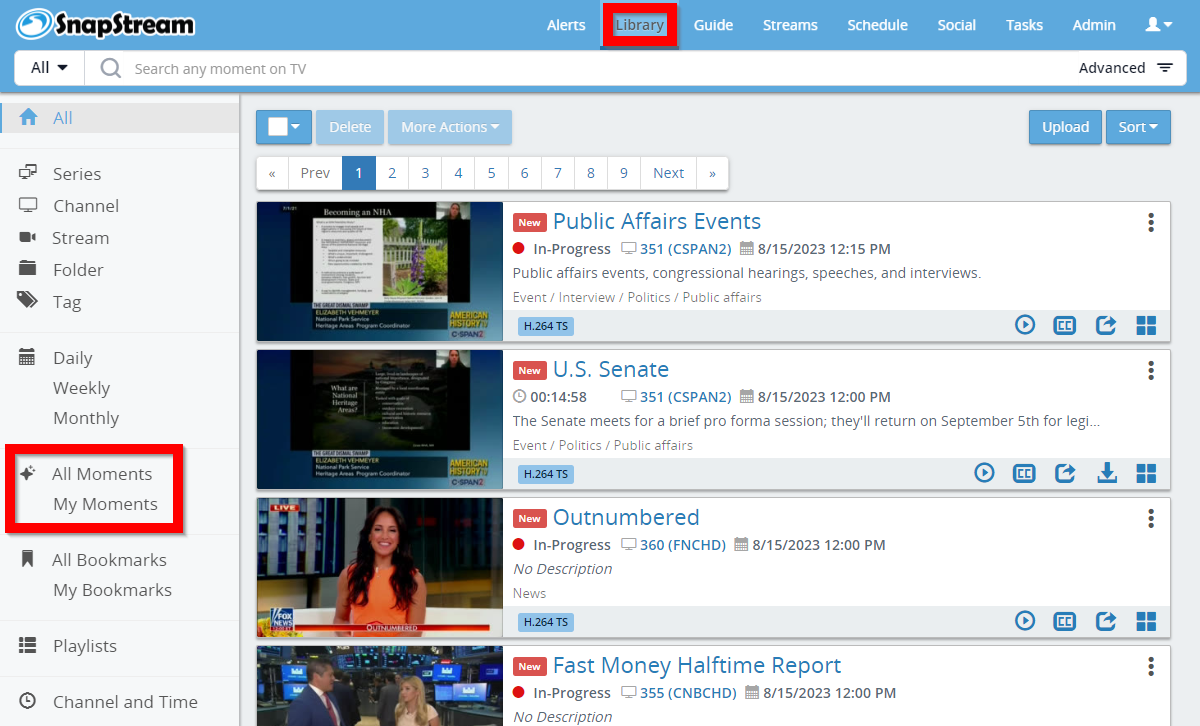Open the Social tab
This screenshot has width=1200, height=726.
[x=956, y=25]
